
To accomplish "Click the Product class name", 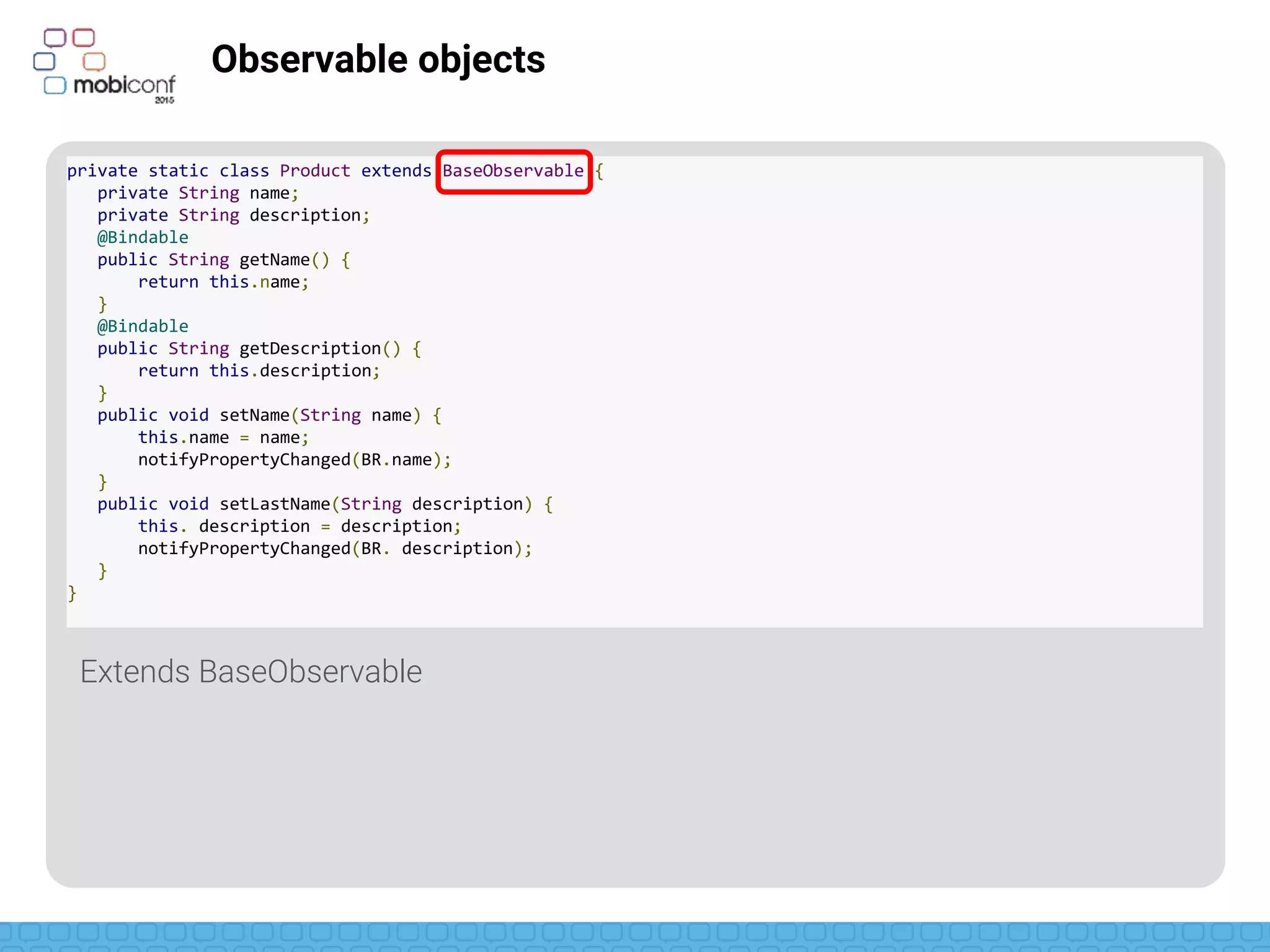I will coord(314,171).
